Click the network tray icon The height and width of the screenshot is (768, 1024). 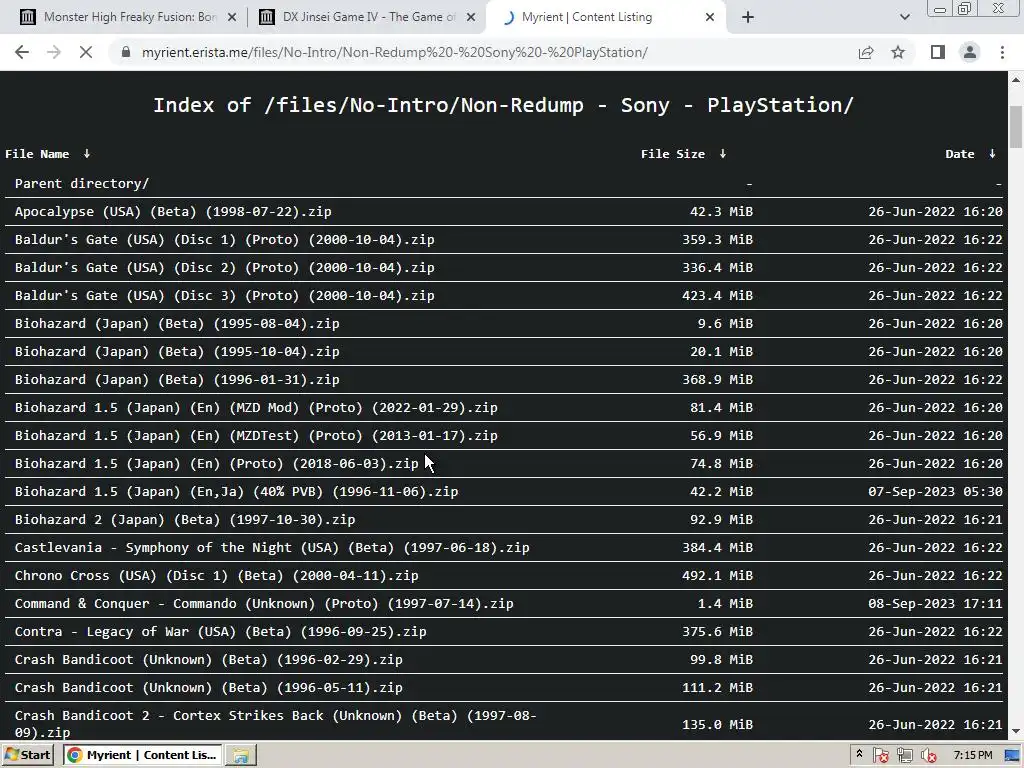(x=904, y=756)
